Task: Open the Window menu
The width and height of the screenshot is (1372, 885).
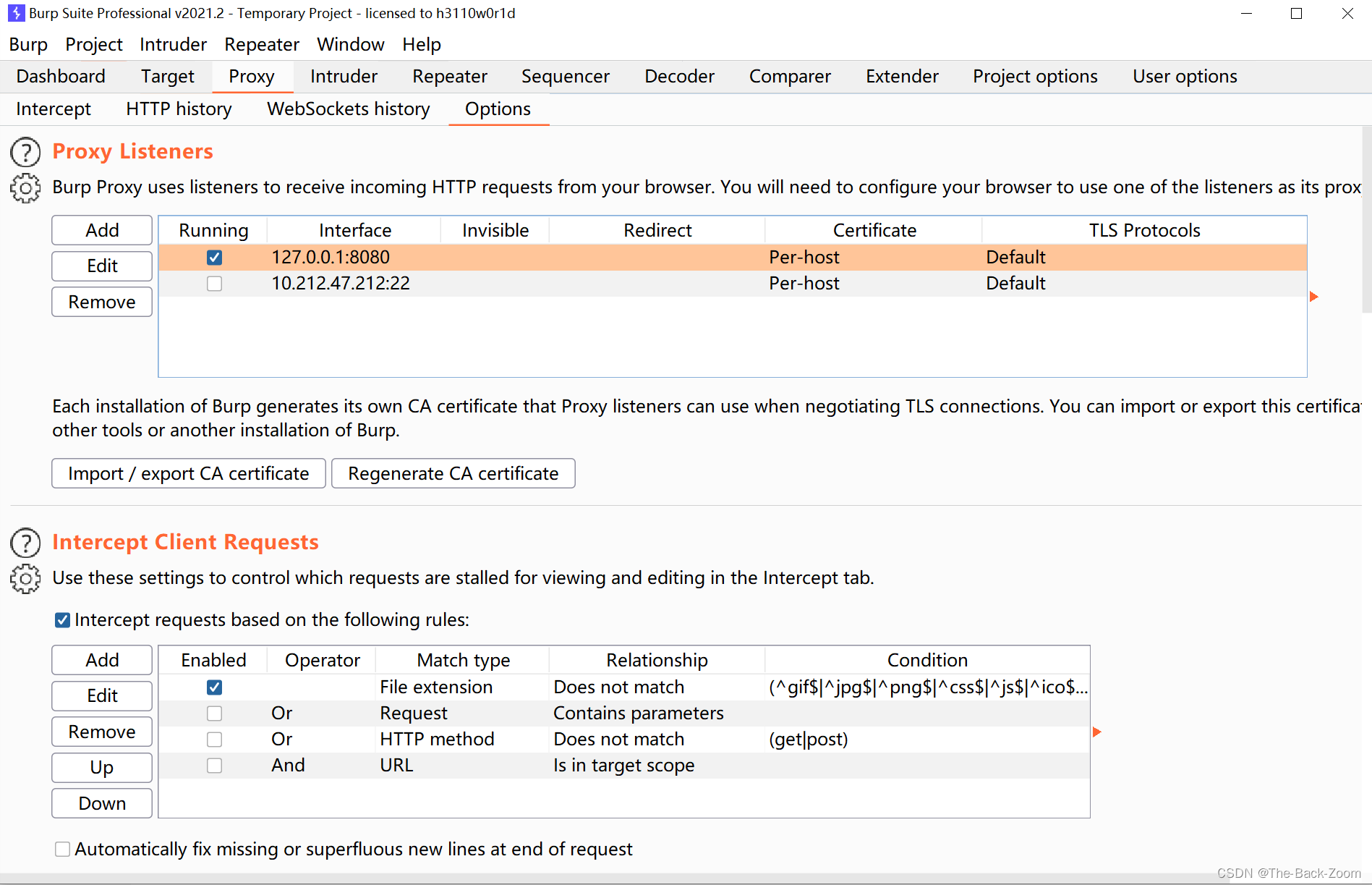Action: click(351, 45)
